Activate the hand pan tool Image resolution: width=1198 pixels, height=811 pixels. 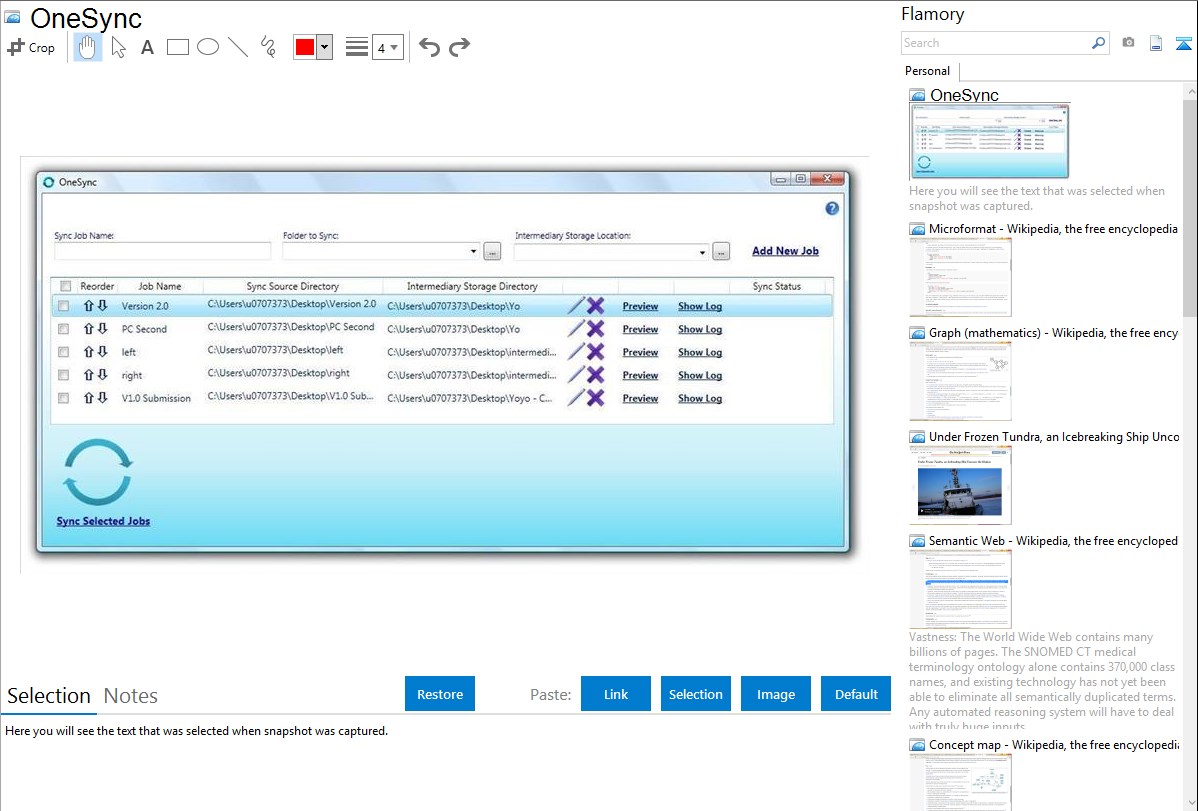click(x=87, y=47)
